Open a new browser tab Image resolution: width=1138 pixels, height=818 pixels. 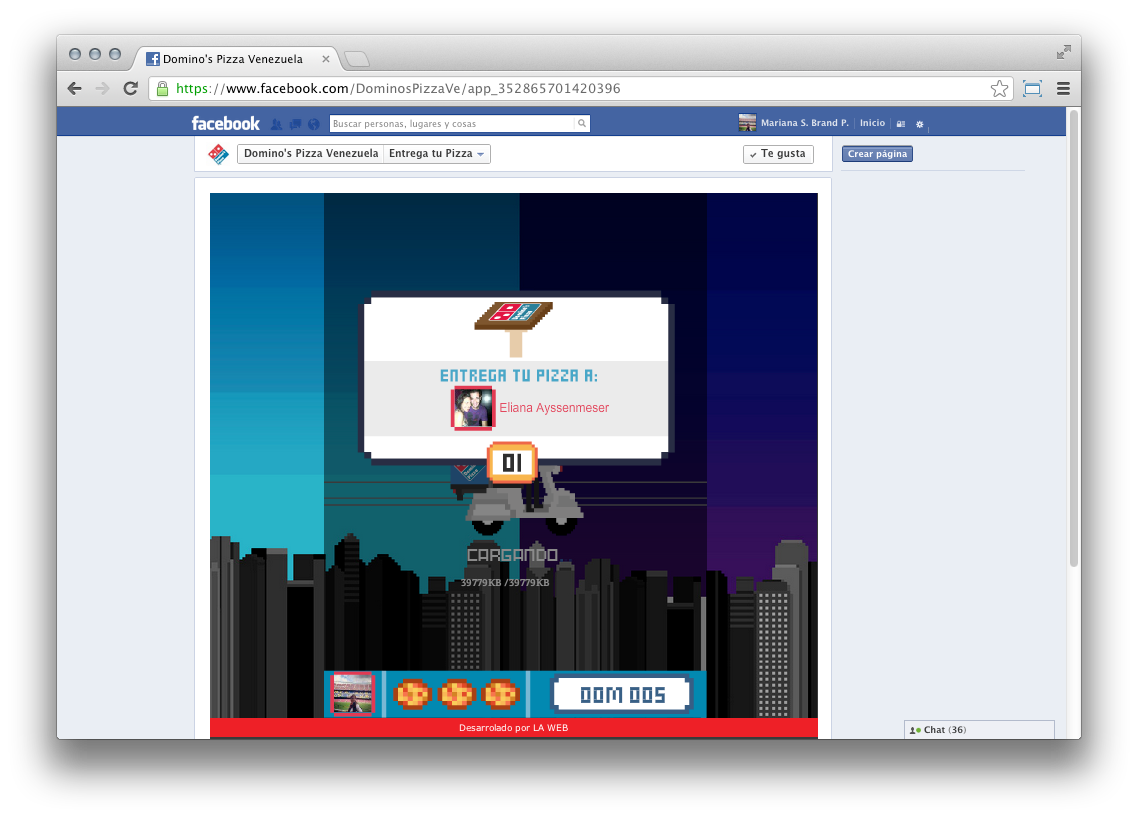coord(356,59)
